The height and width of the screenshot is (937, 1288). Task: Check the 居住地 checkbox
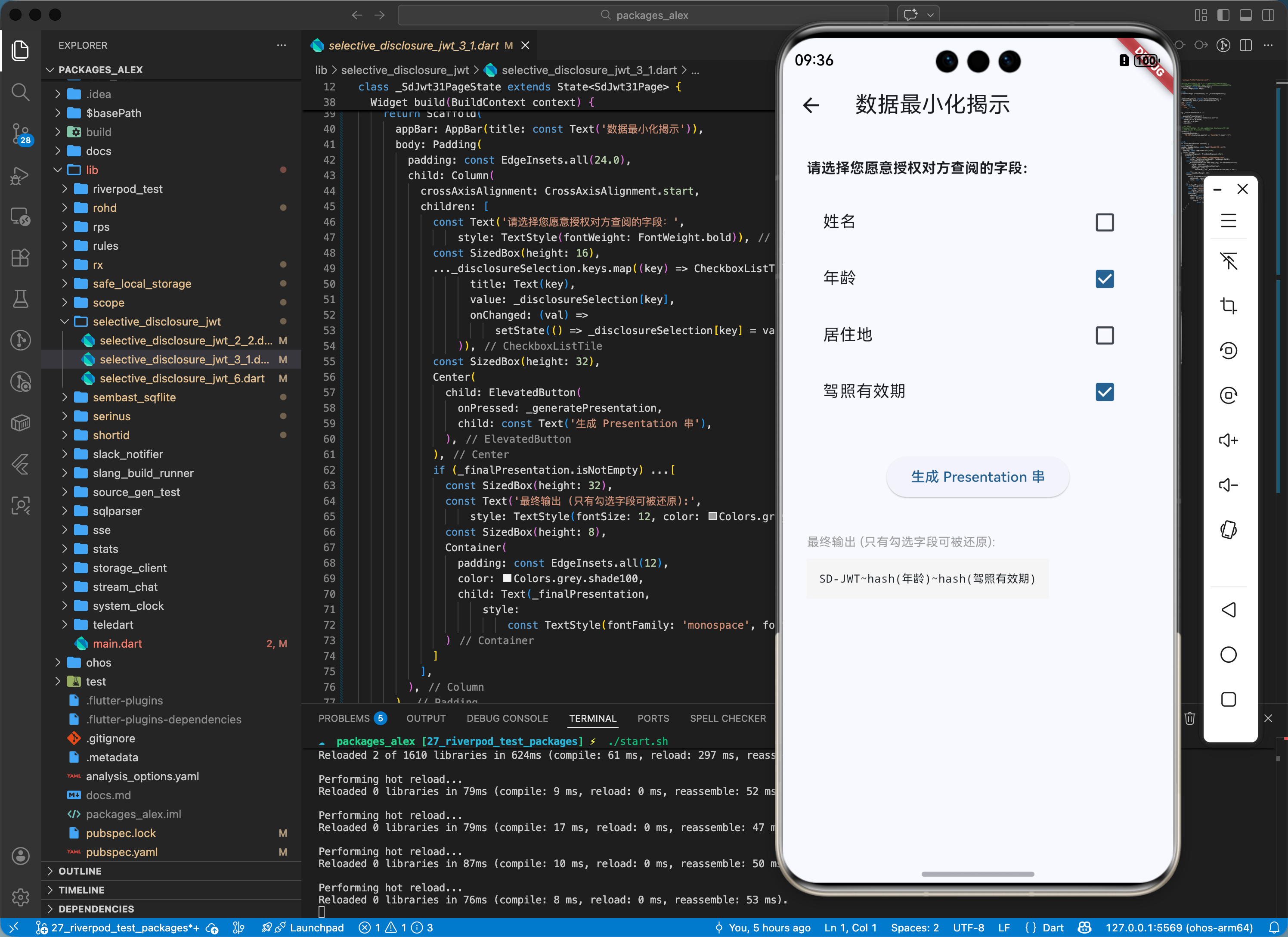pos(1104,335)
